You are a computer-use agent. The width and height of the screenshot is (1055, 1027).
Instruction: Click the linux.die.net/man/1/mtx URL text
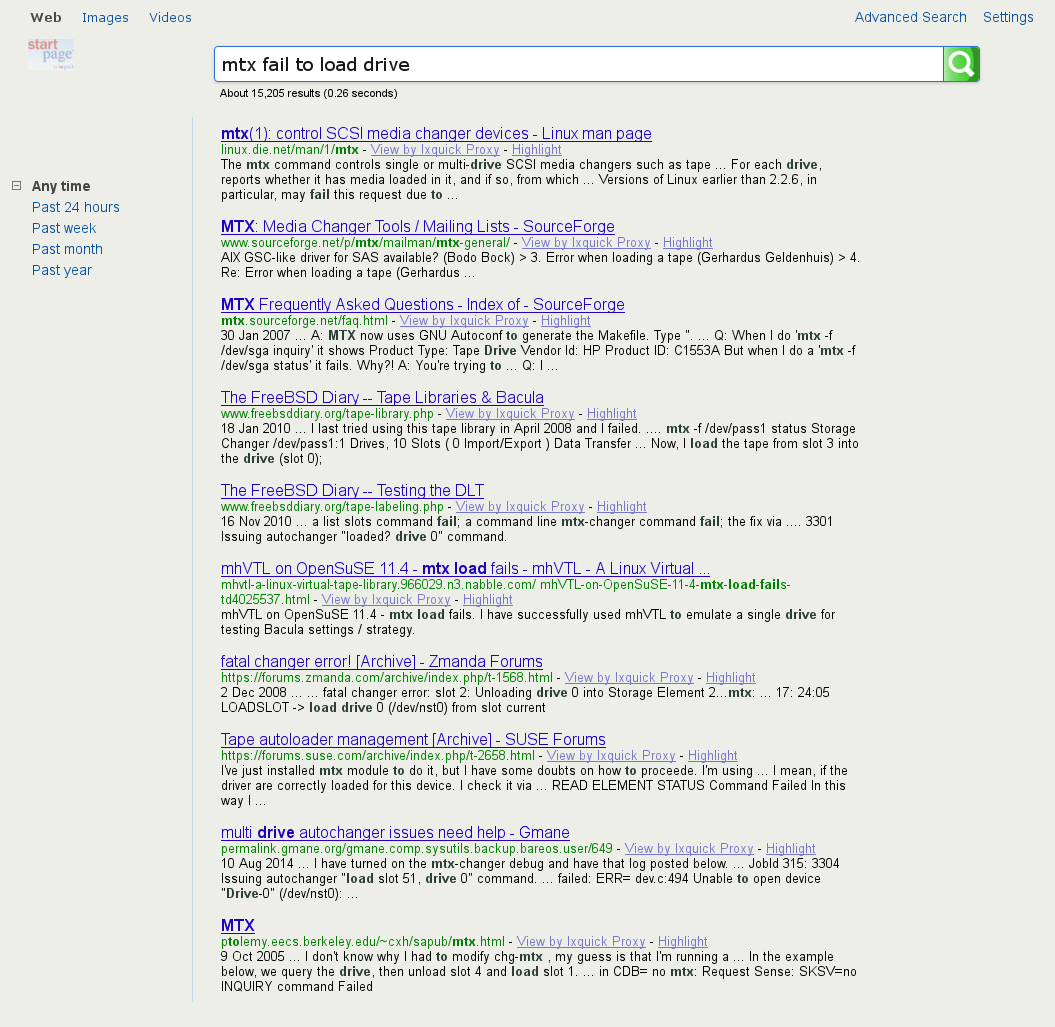click(290, 149)
